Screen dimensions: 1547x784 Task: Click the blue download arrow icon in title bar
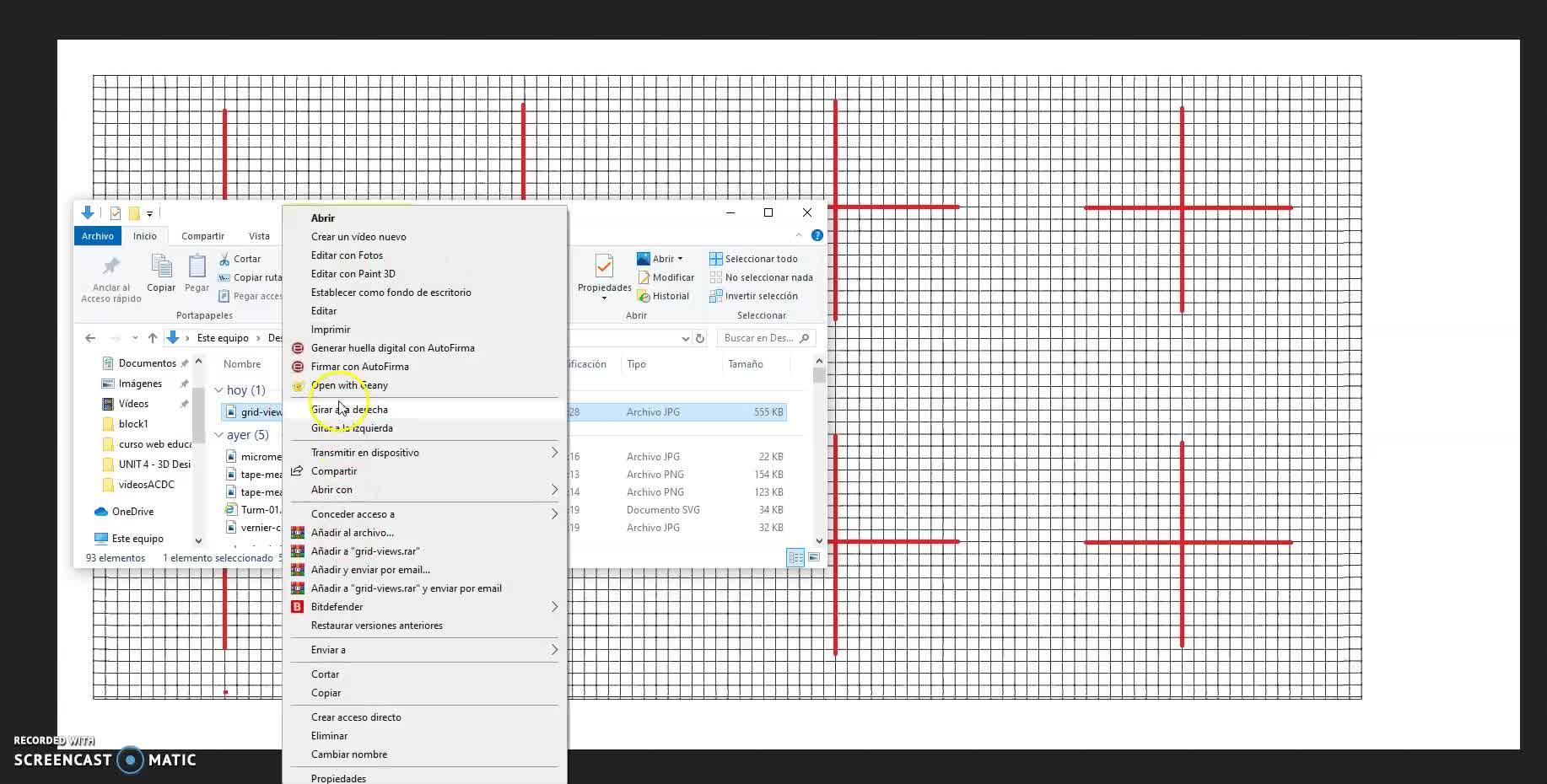(x=88, y=213)
